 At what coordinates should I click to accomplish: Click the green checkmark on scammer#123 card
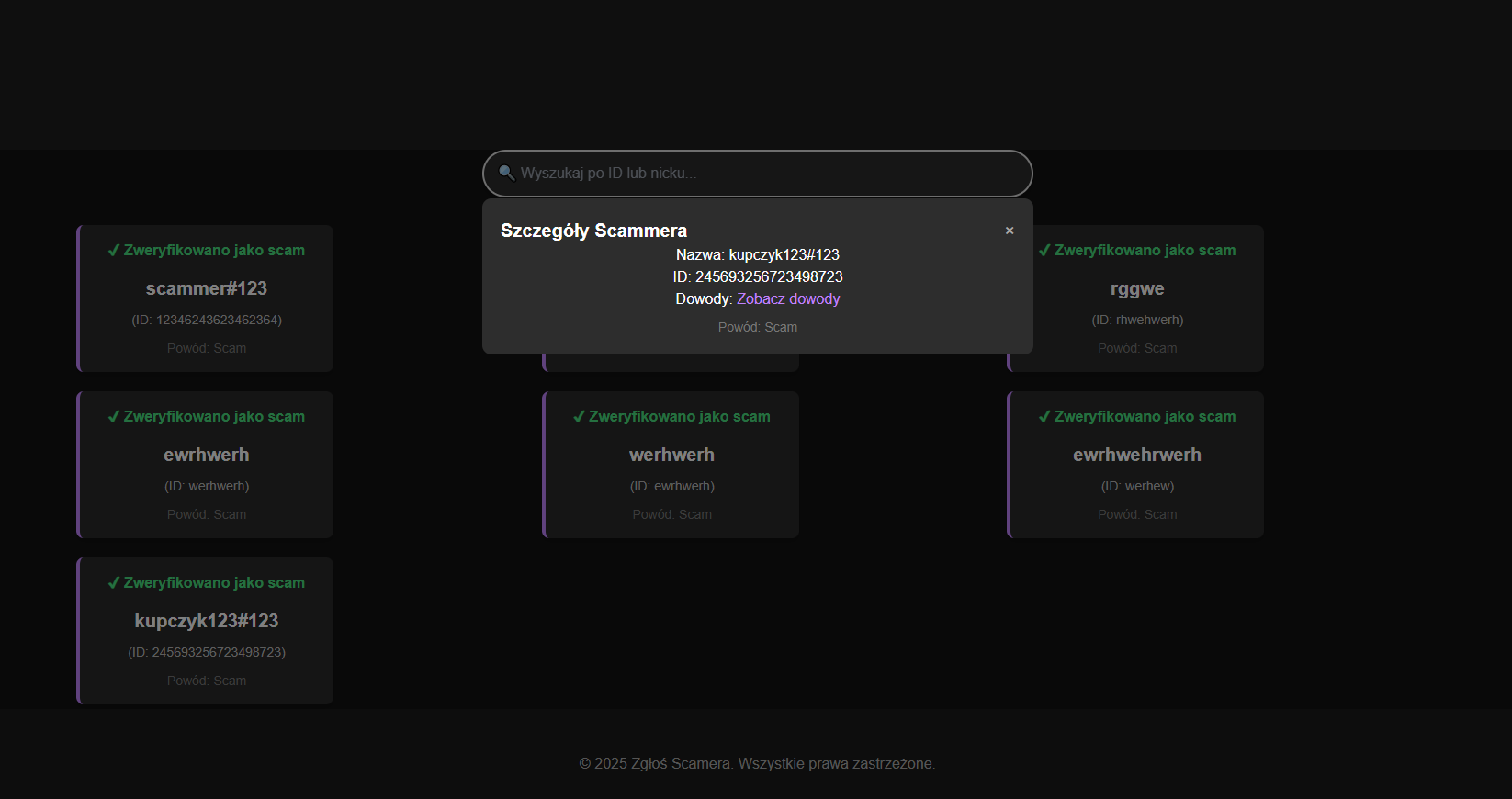click(x=114, y=250)
